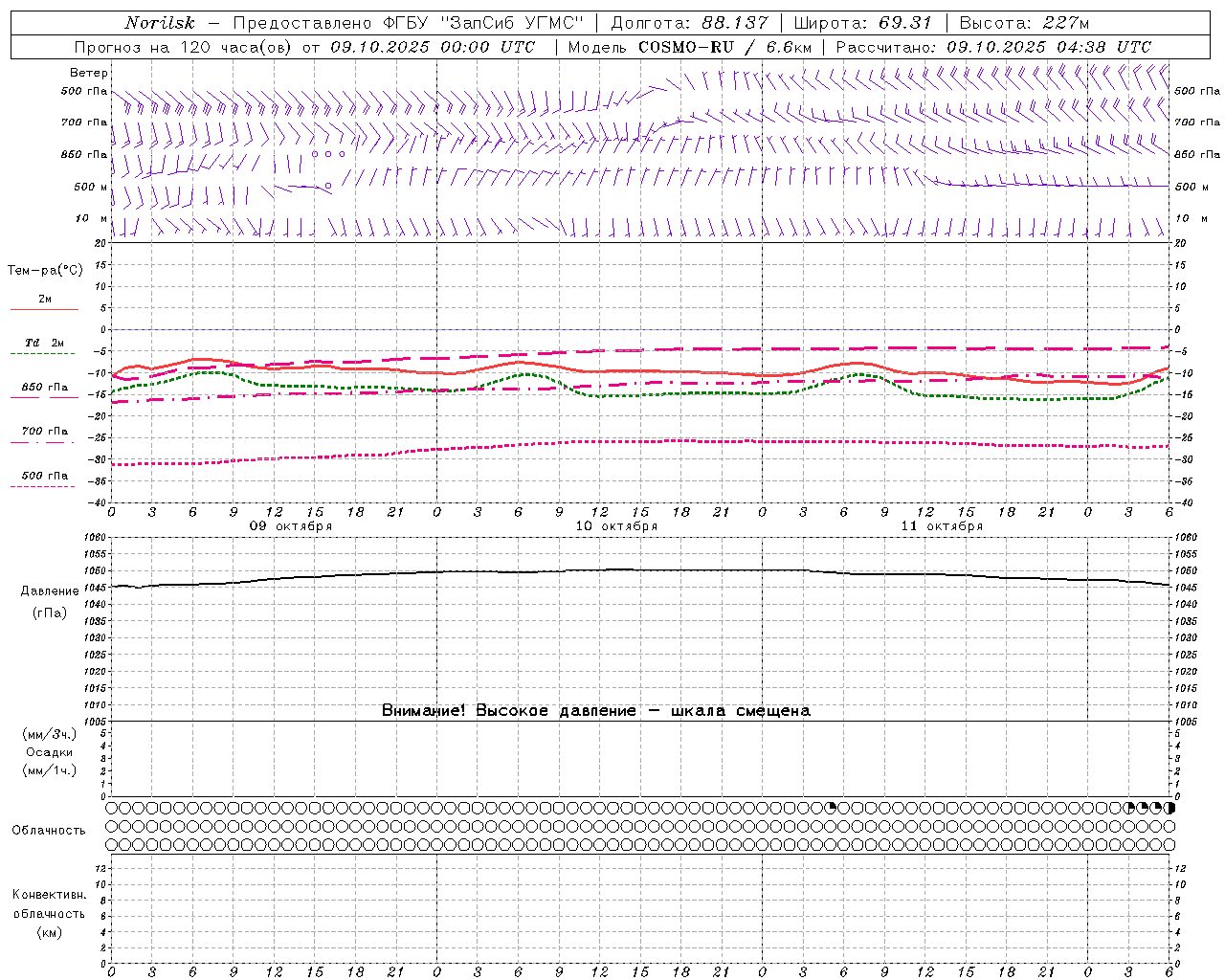Click the Прогноз на 120 часа(ов) header text
This screenshot has width=1225, height=980.
pos(305,47)
